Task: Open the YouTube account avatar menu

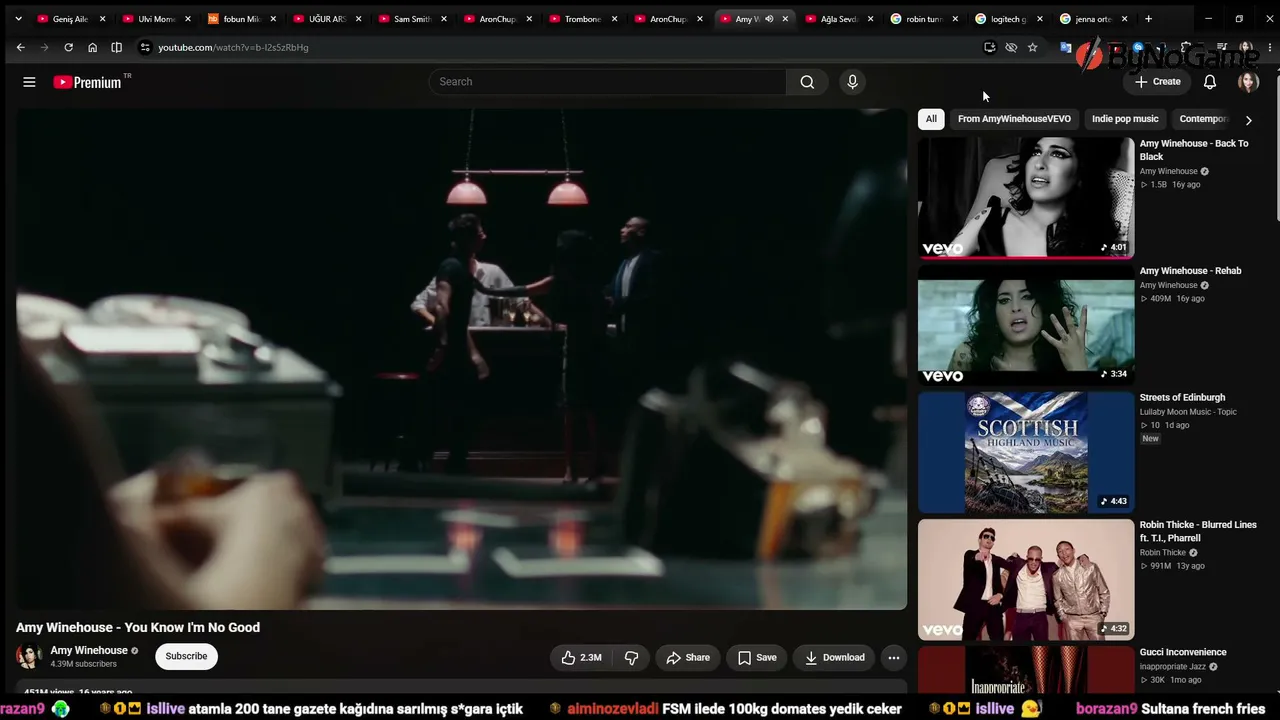Action: click(x=1248, y=82)
